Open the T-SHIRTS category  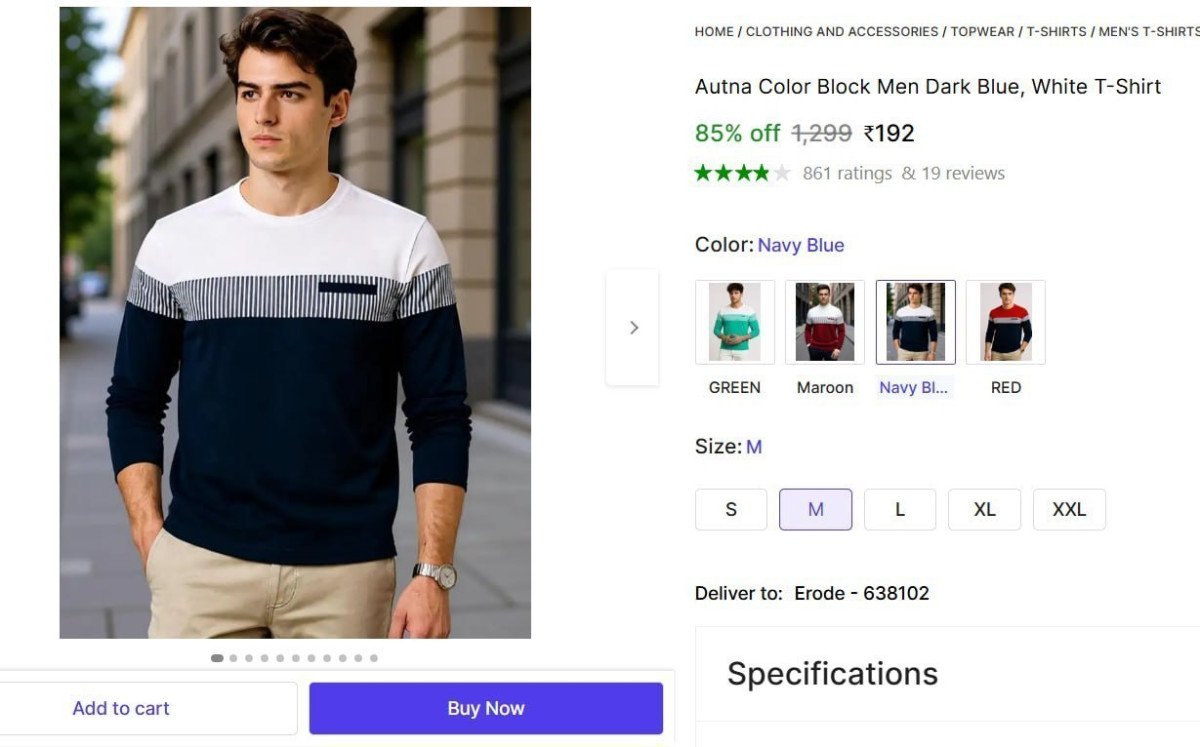1055,31
